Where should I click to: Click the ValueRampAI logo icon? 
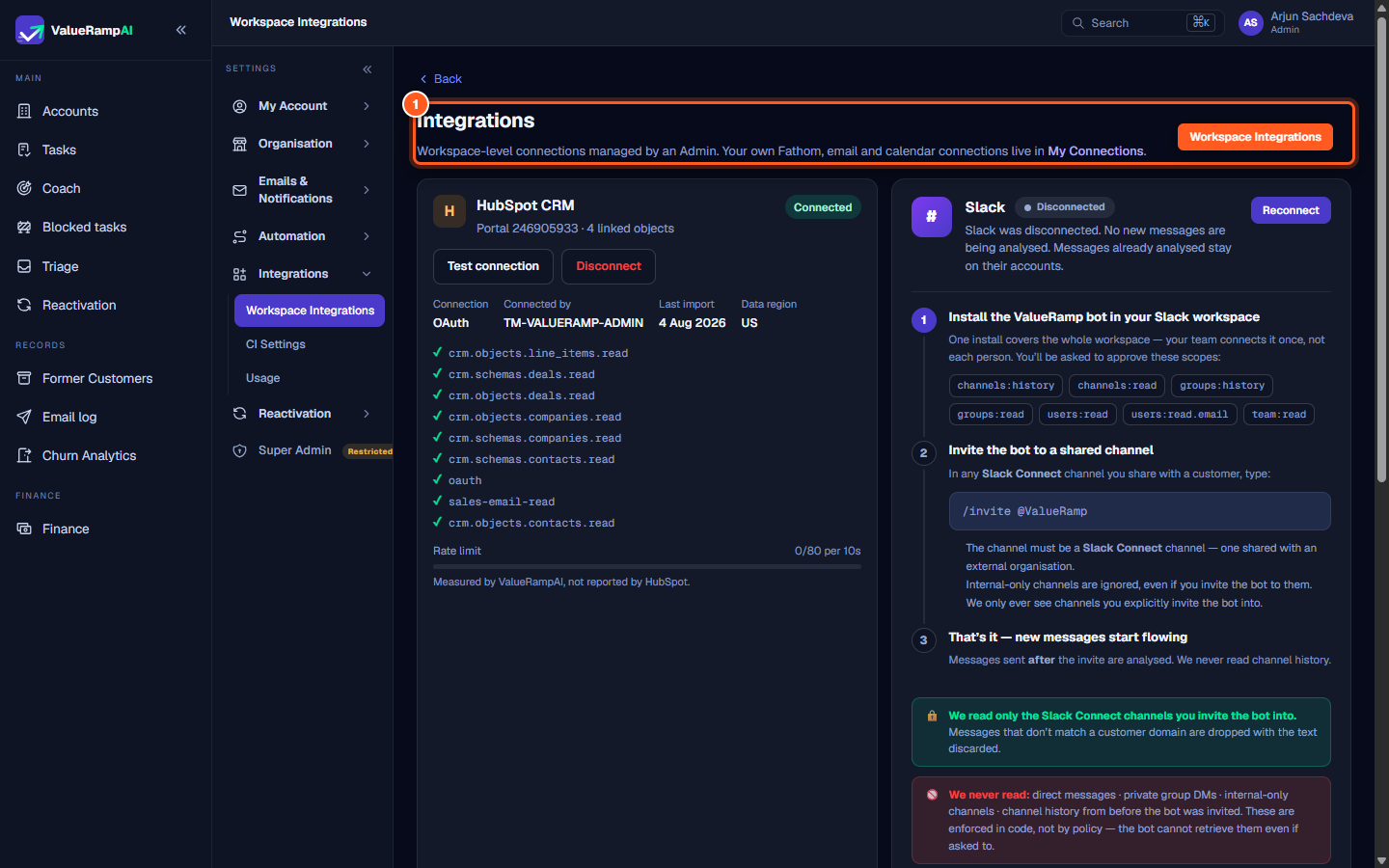coord(30,30)
